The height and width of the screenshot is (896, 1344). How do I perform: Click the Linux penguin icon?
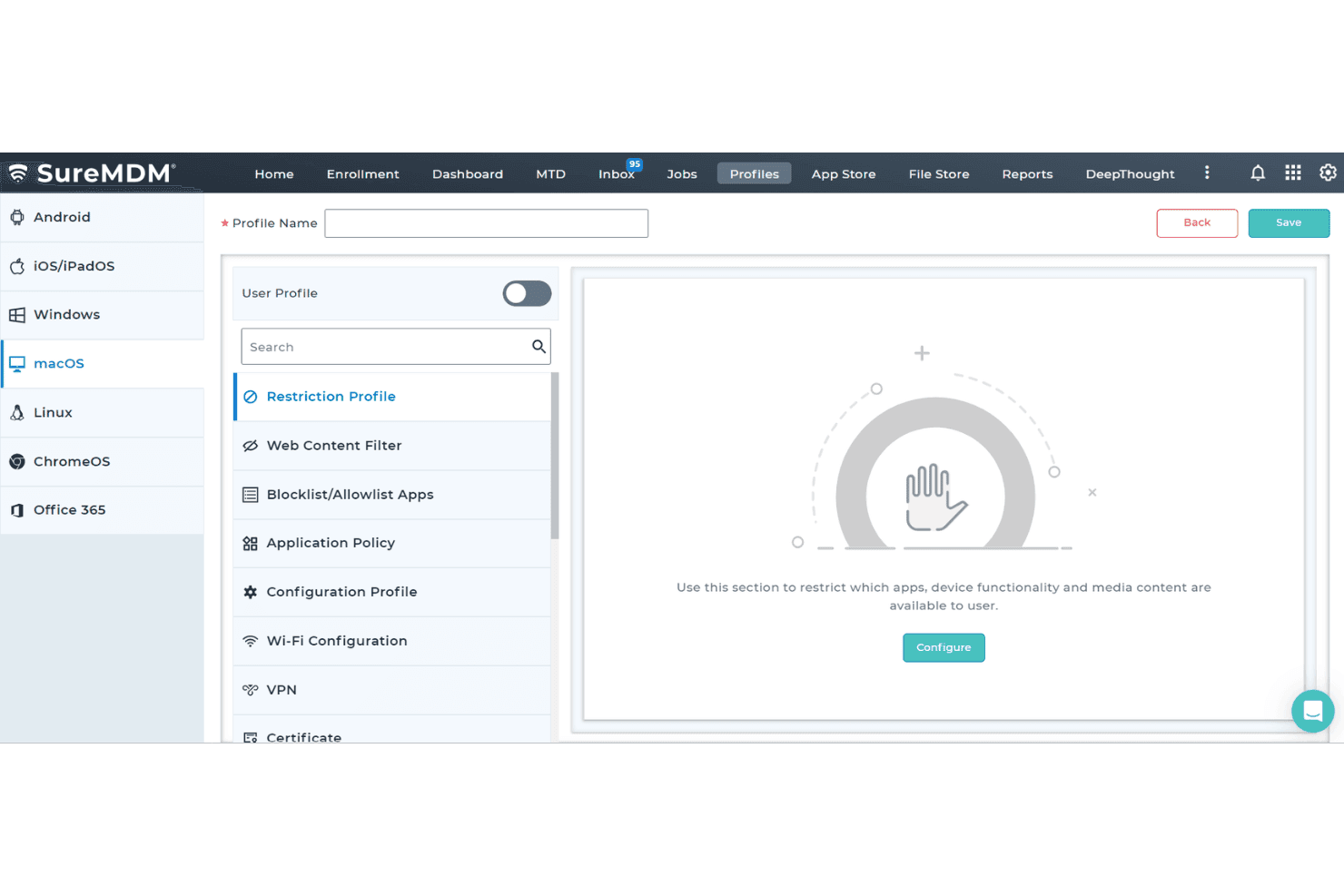coord(17,412)
